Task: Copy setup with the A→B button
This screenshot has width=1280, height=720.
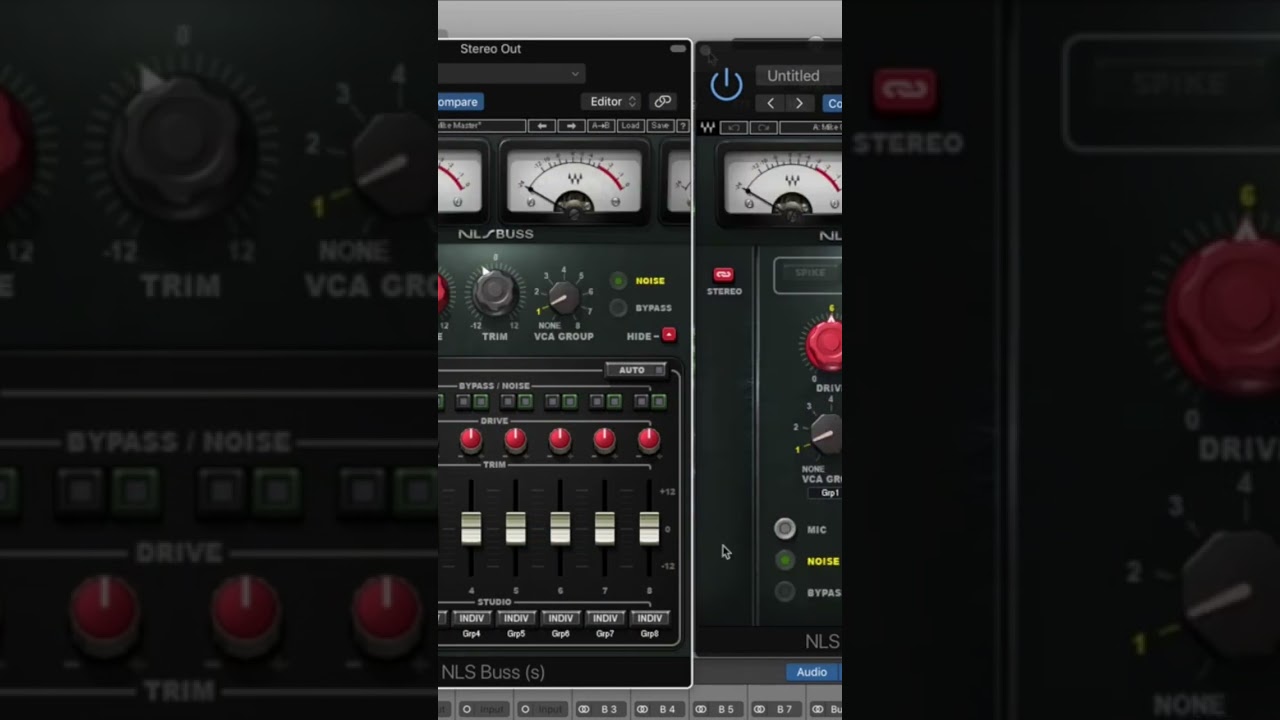Action: (601, 126)
